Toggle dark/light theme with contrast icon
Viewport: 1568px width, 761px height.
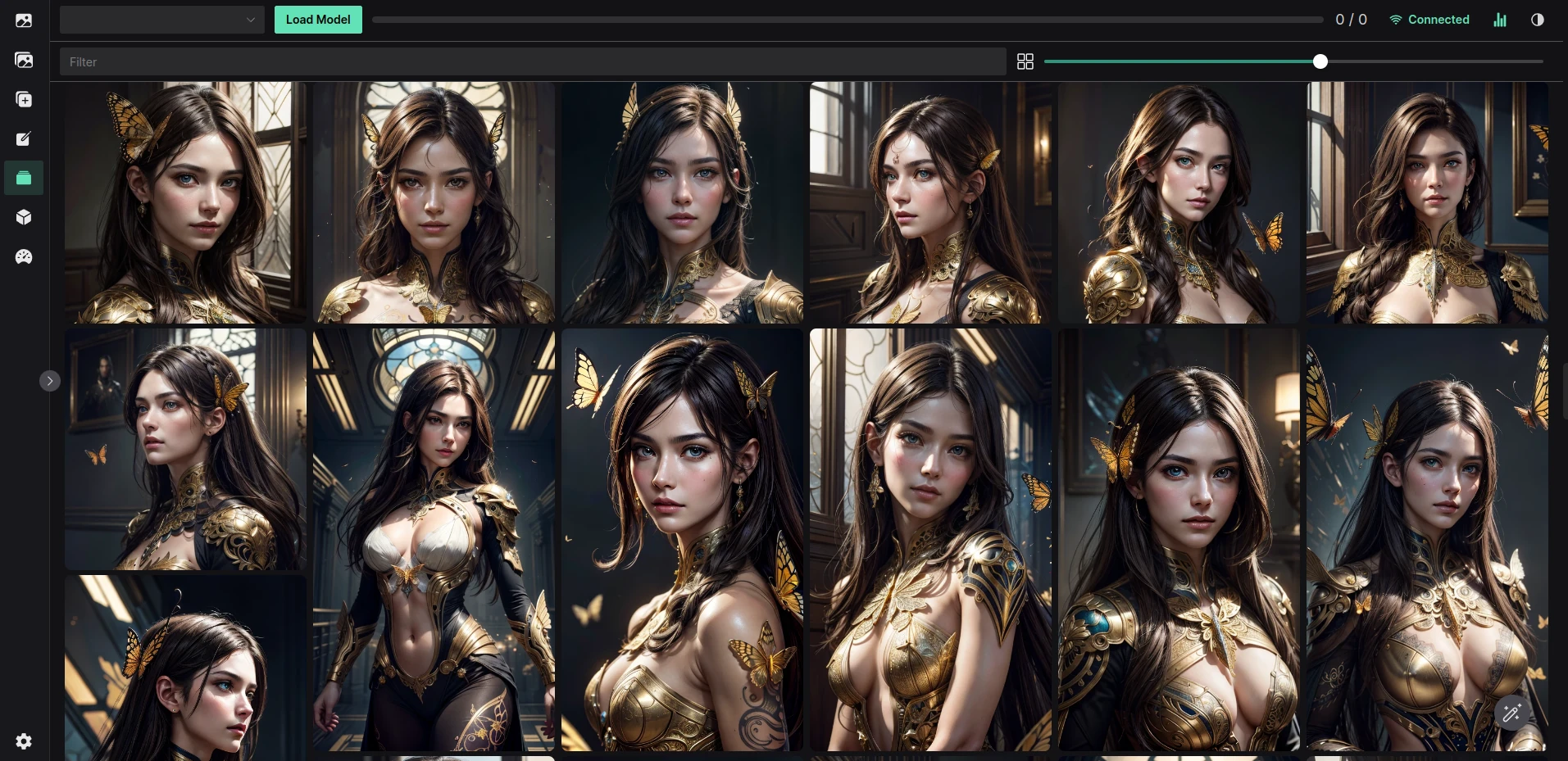point(1537,20)
